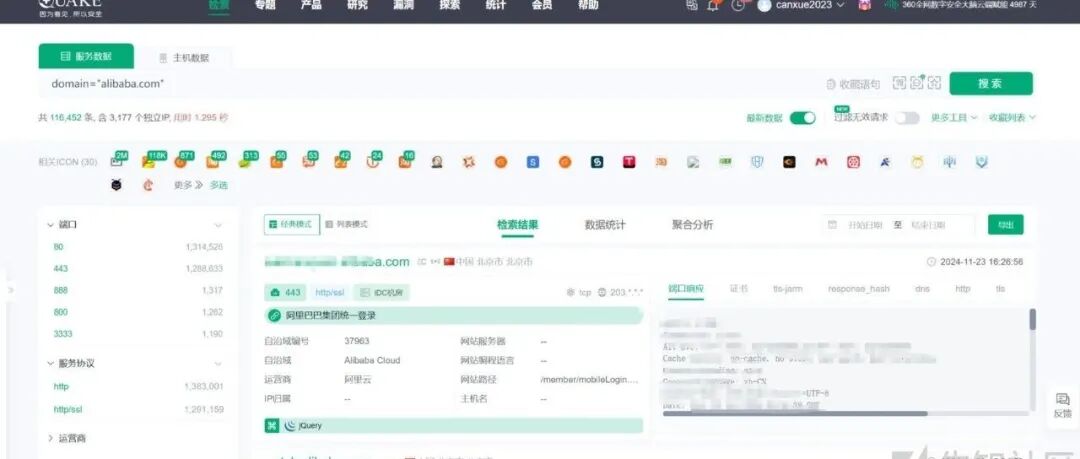Click the end date input field

coord(928,225)
